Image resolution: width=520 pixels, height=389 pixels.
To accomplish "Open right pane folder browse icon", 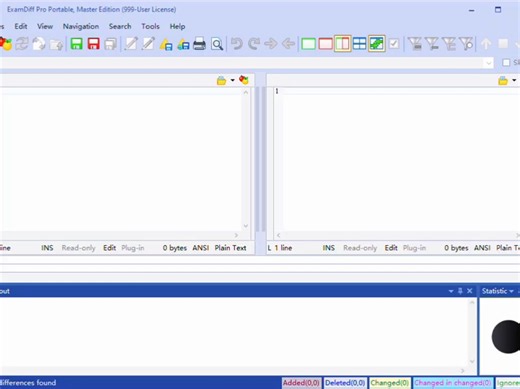I will tap(503, 80).
